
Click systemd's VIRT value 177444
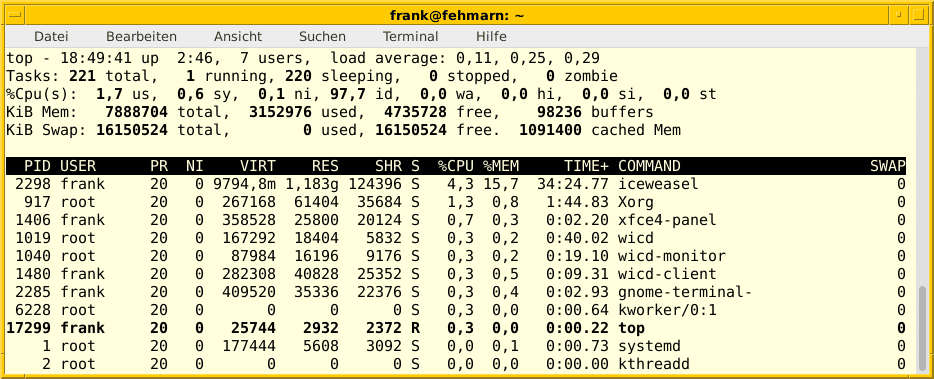coord(249,346)
